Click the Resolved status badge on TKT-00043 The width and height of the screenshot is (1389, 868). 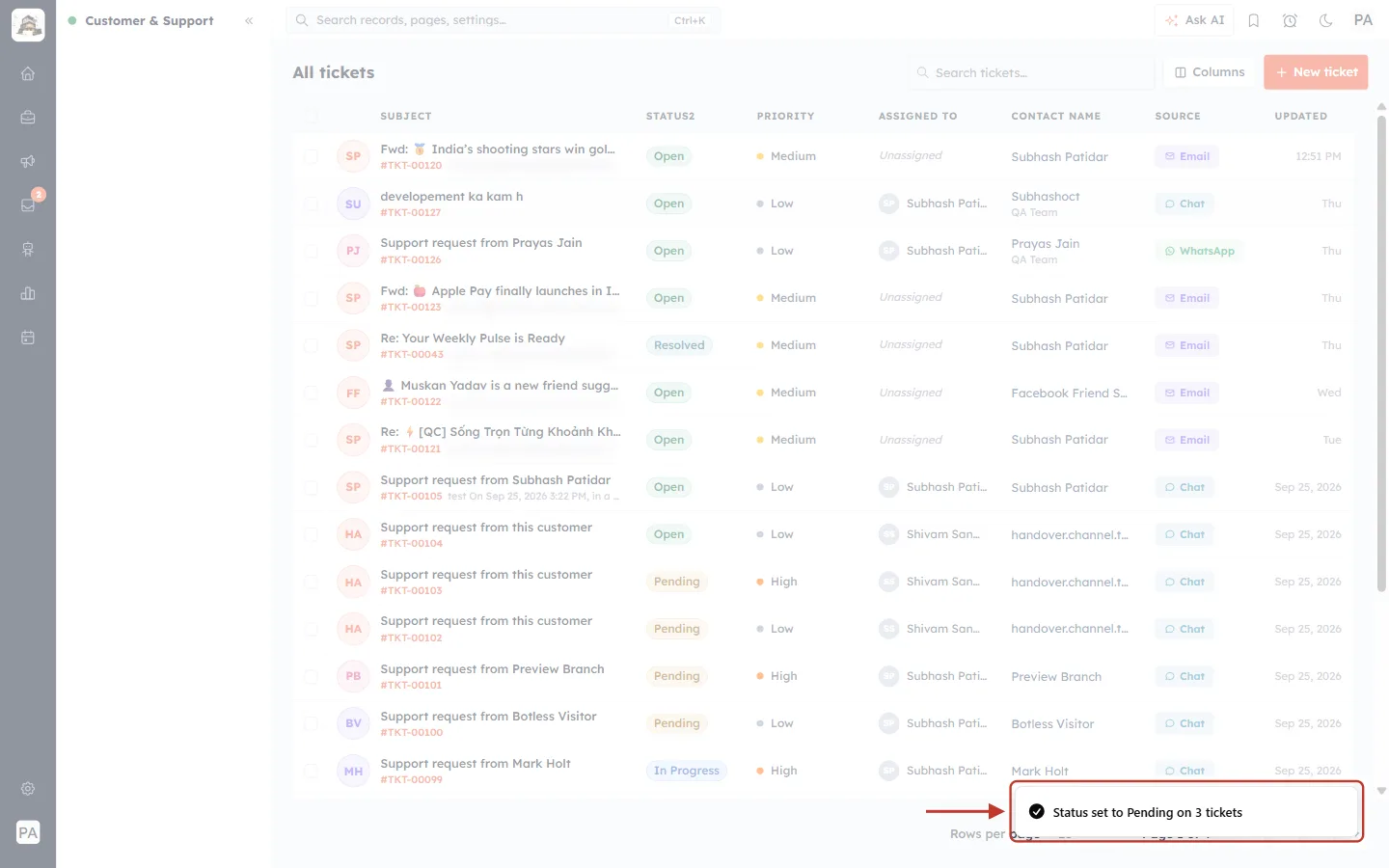679,345
